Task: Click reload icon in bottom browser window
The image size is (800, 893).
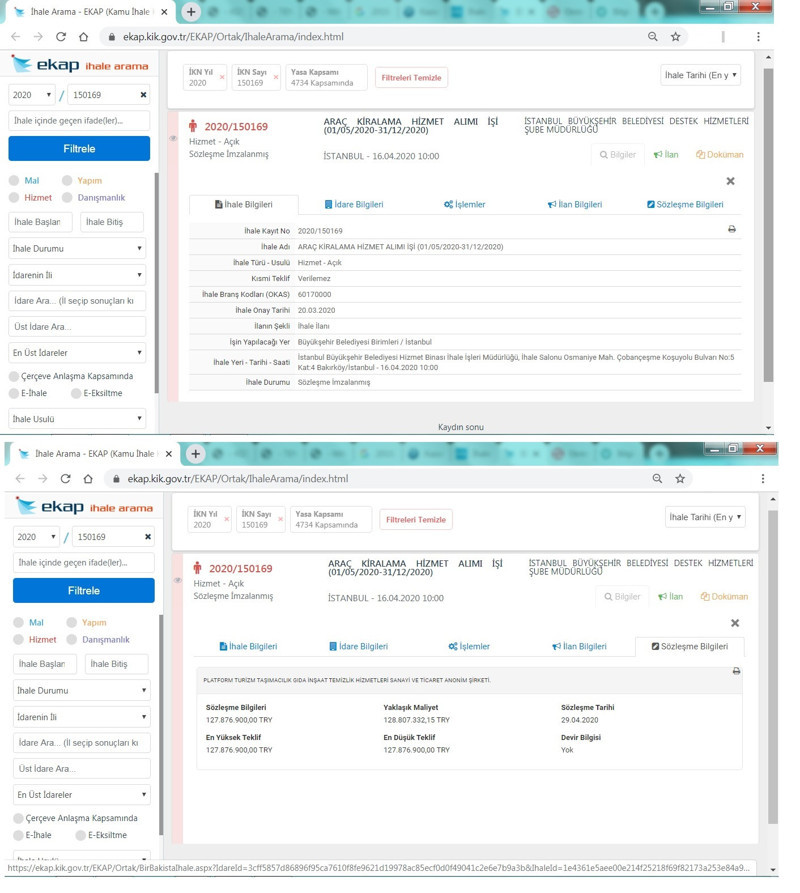Action: [x=65, y=478]
